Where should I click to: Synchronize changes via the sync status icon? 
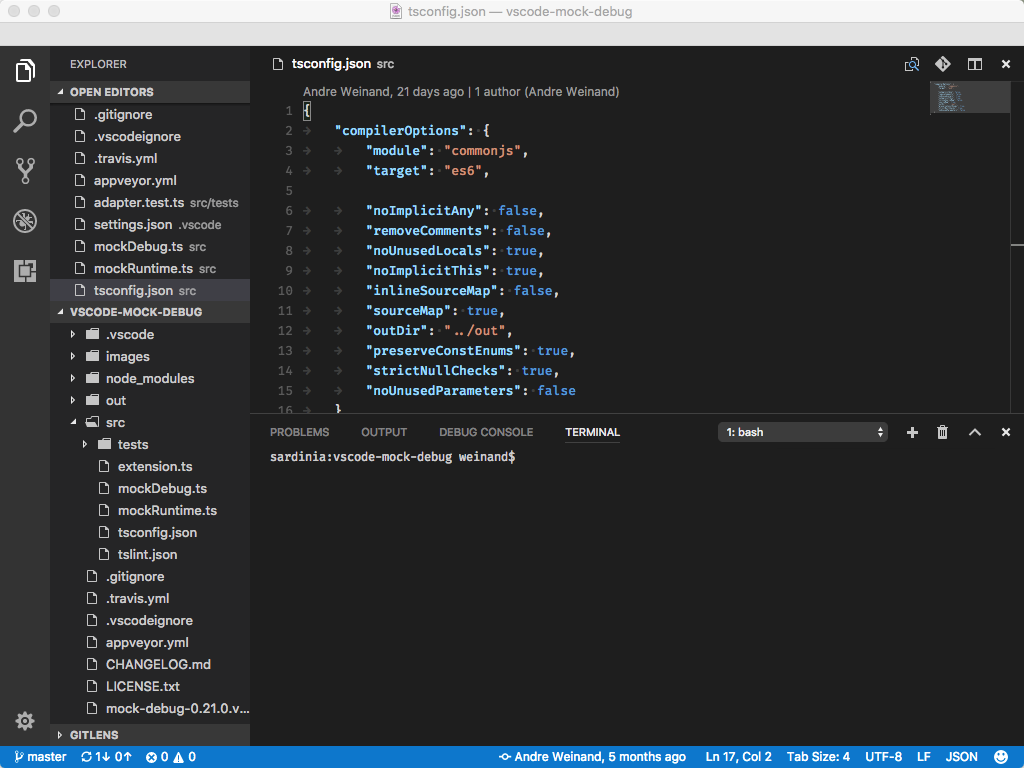(106, 757)
